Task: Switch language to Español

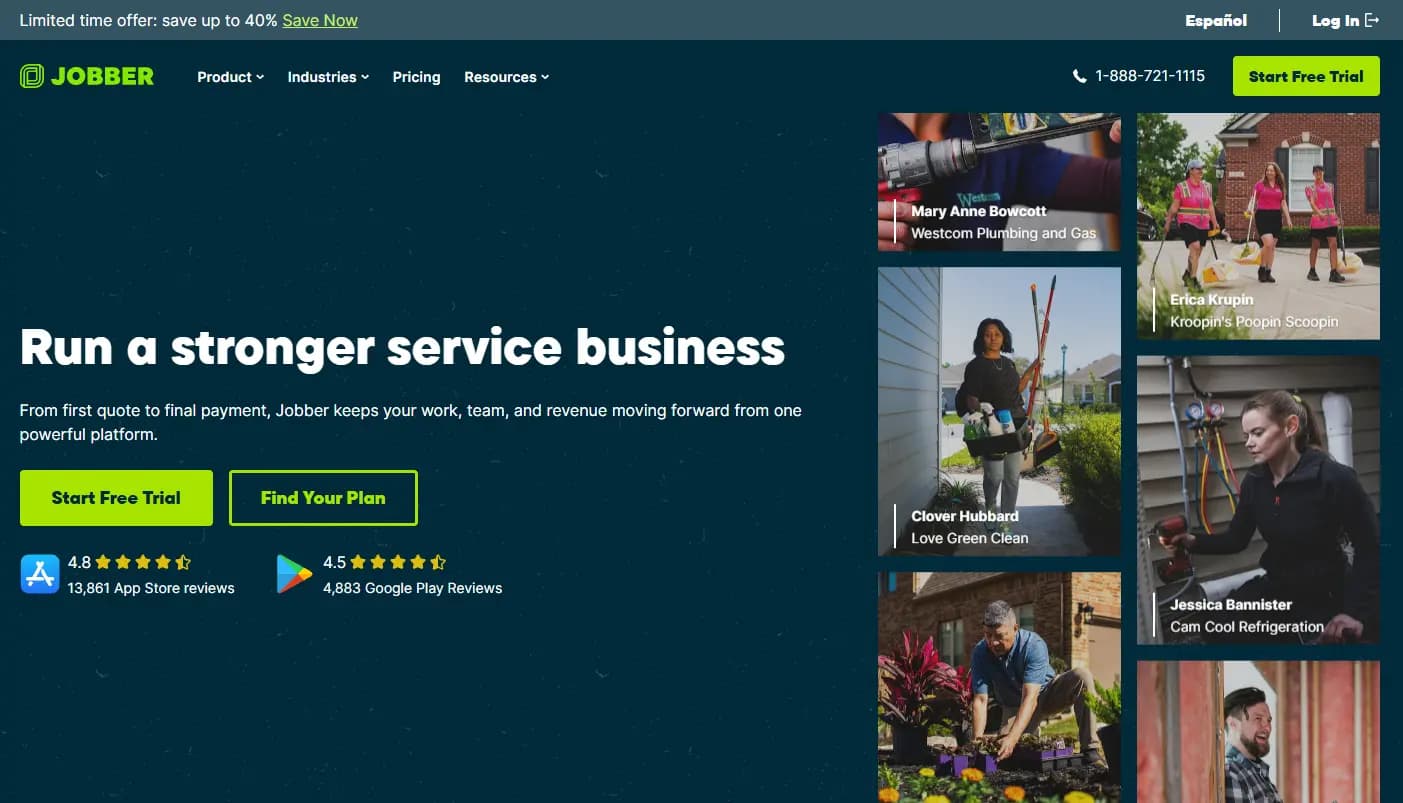Action: pyautogui.click(x=1216, y=20)
